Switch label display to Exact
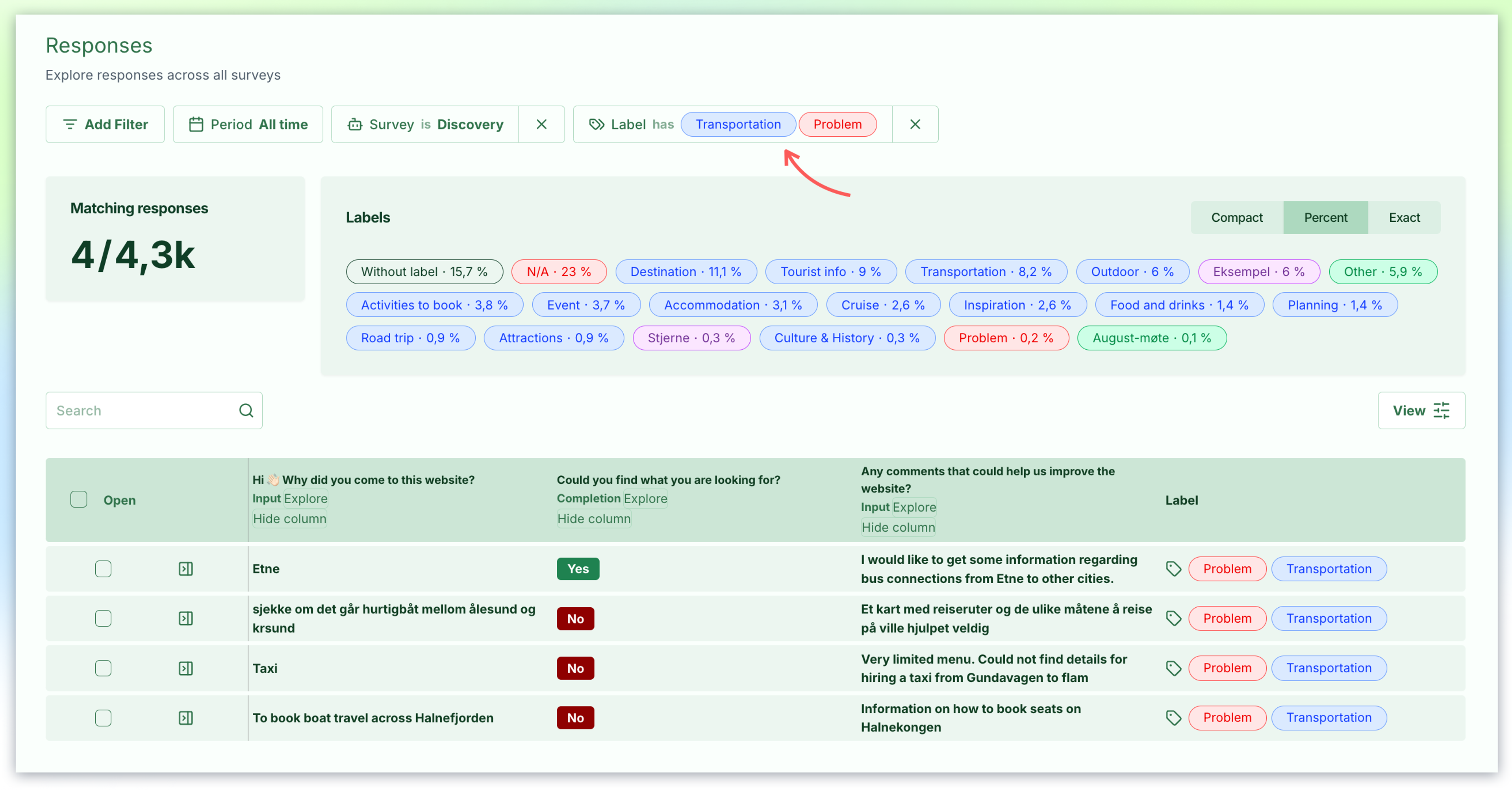The height and width of the screenshot is (790, 1512). click(x=1404, y=218)
